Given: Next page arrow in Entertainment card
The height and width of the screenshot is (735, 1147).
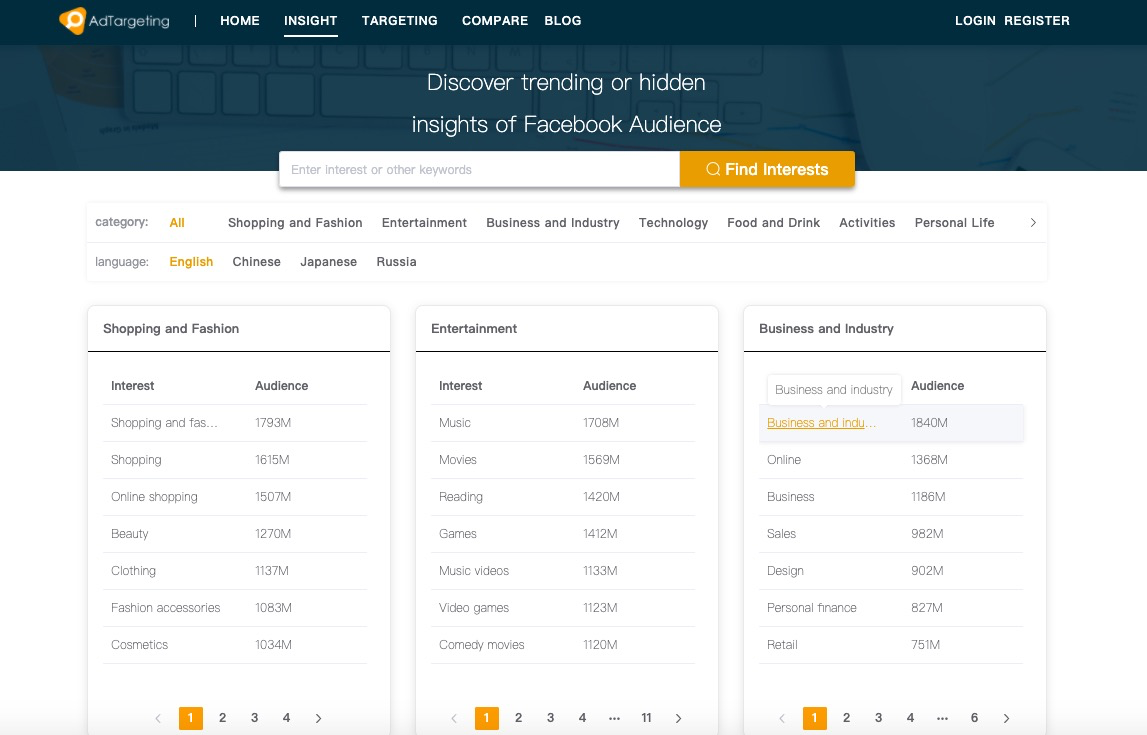Looking at the screenshot, I should (x=678, y=718).
